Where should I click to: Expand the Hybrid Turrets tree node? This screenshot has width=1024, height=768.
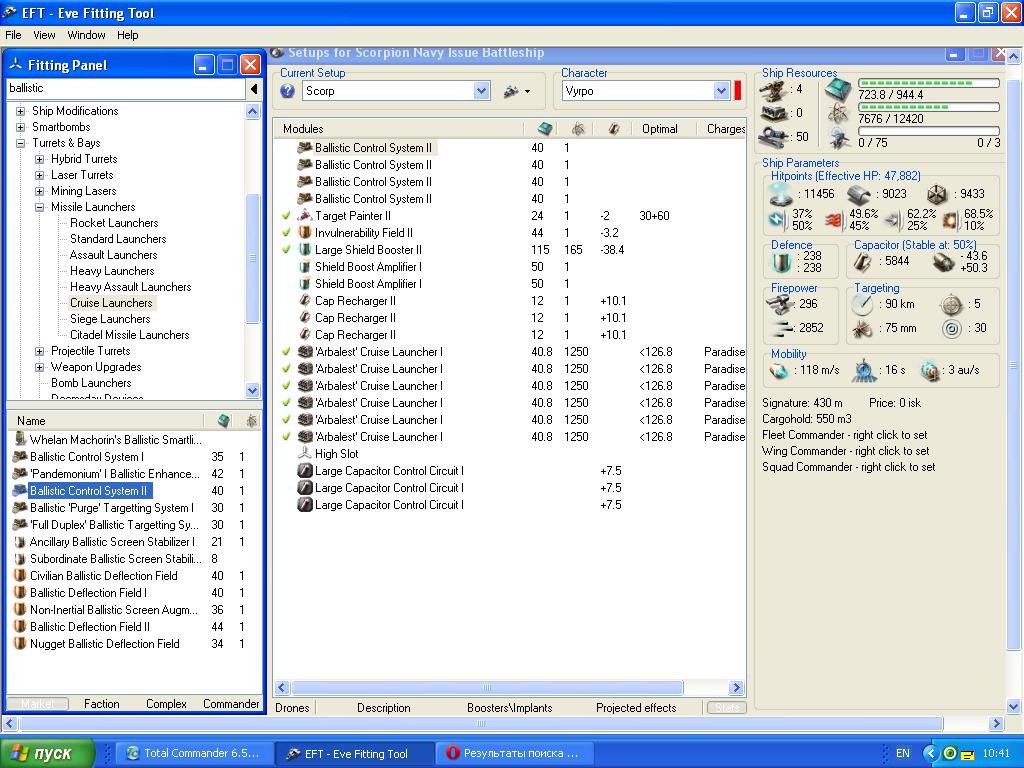40,159
